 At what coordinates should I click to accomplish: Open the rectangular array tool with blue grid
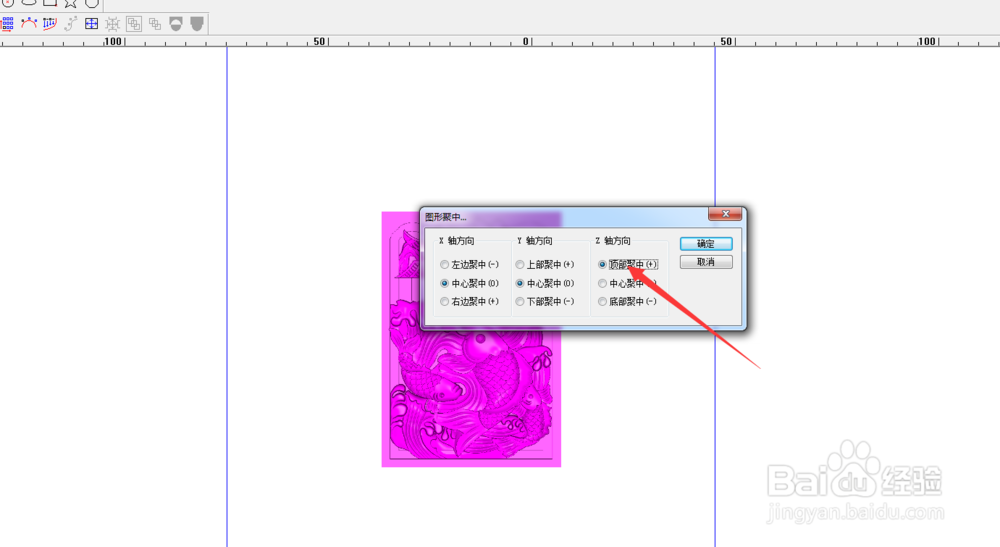point(8,24)
